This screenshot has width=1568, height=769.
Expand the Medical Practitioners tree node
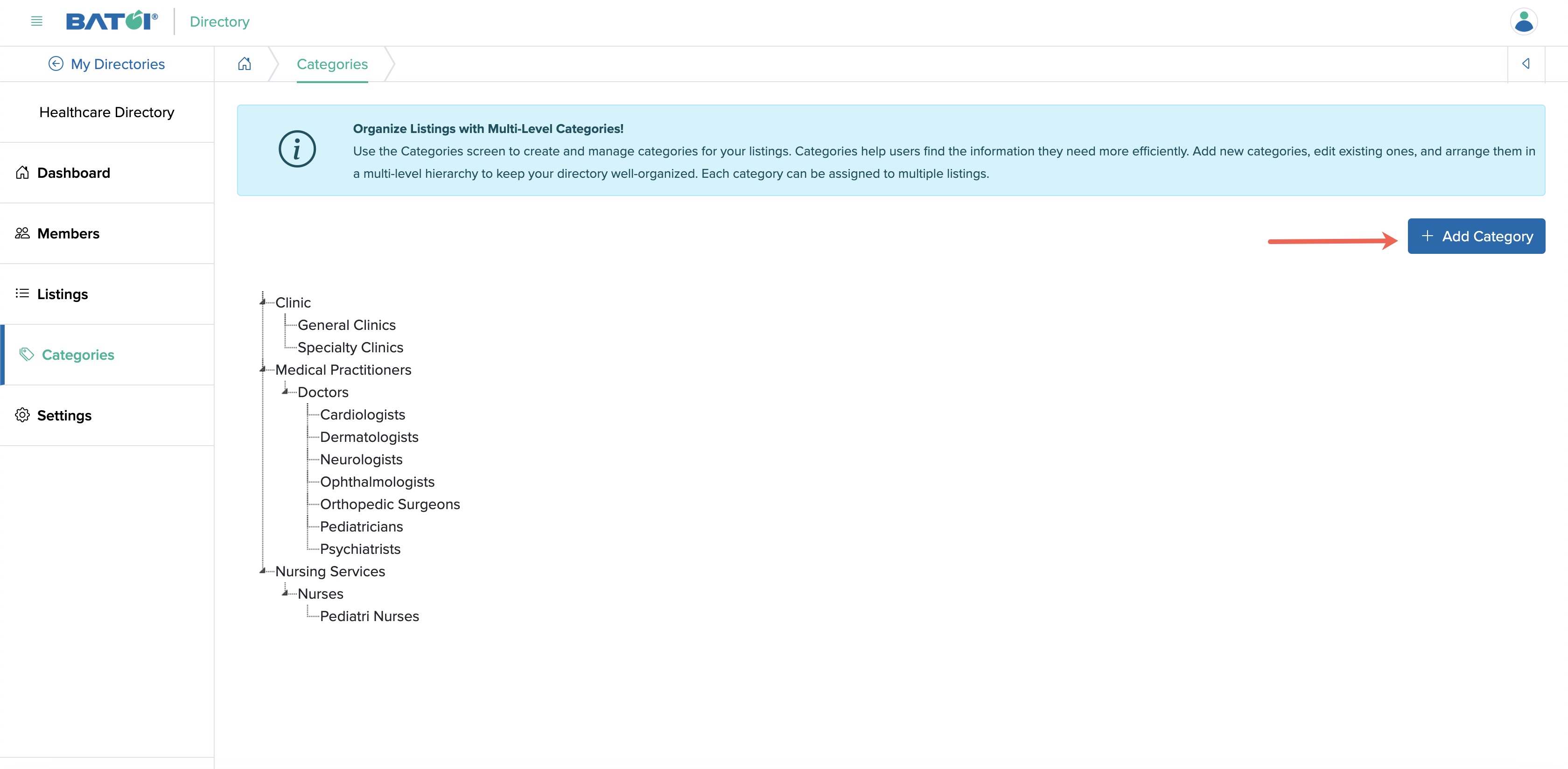click(264, 368)
